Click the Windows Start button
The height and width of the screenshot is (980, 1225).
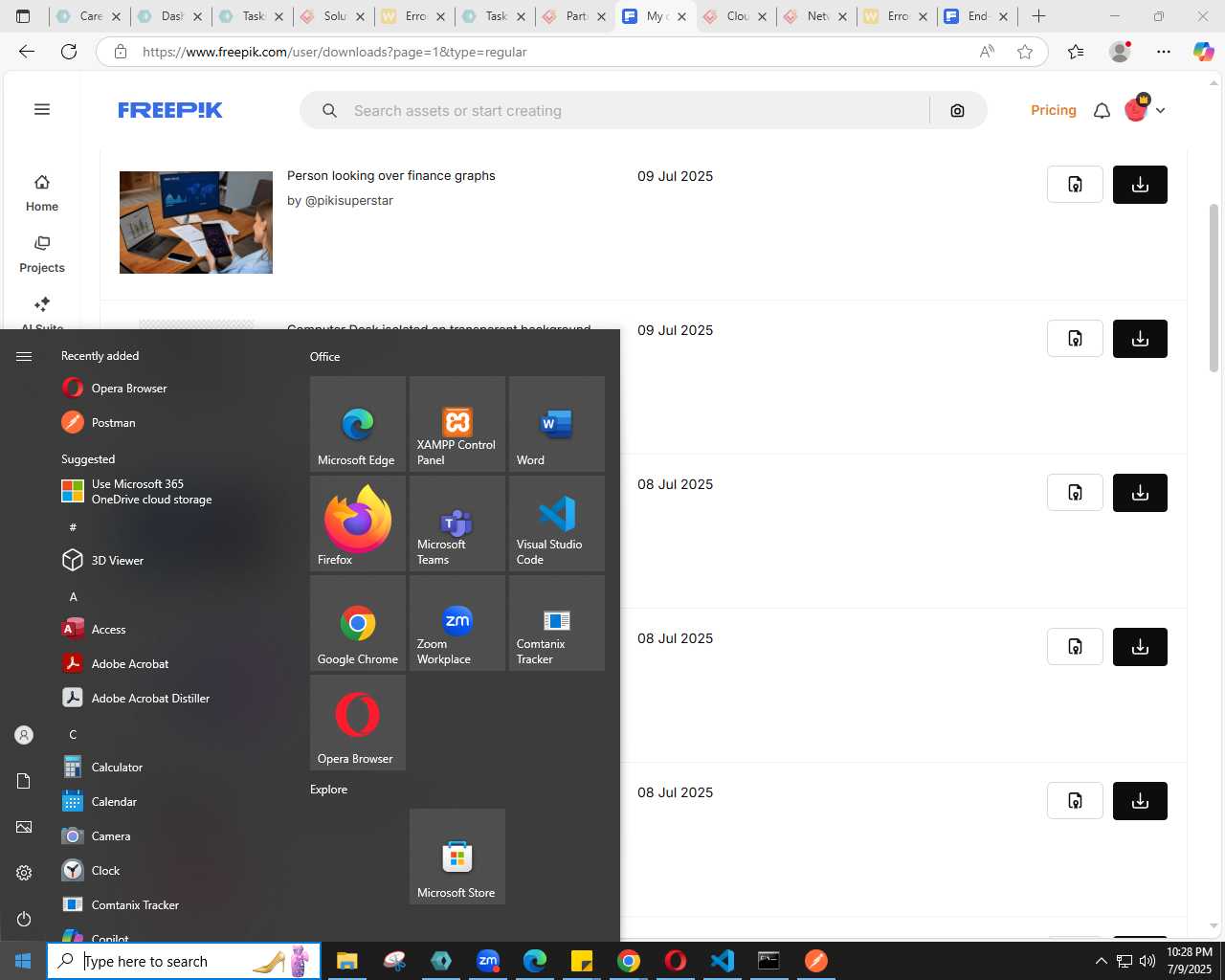tap(23, 961)
